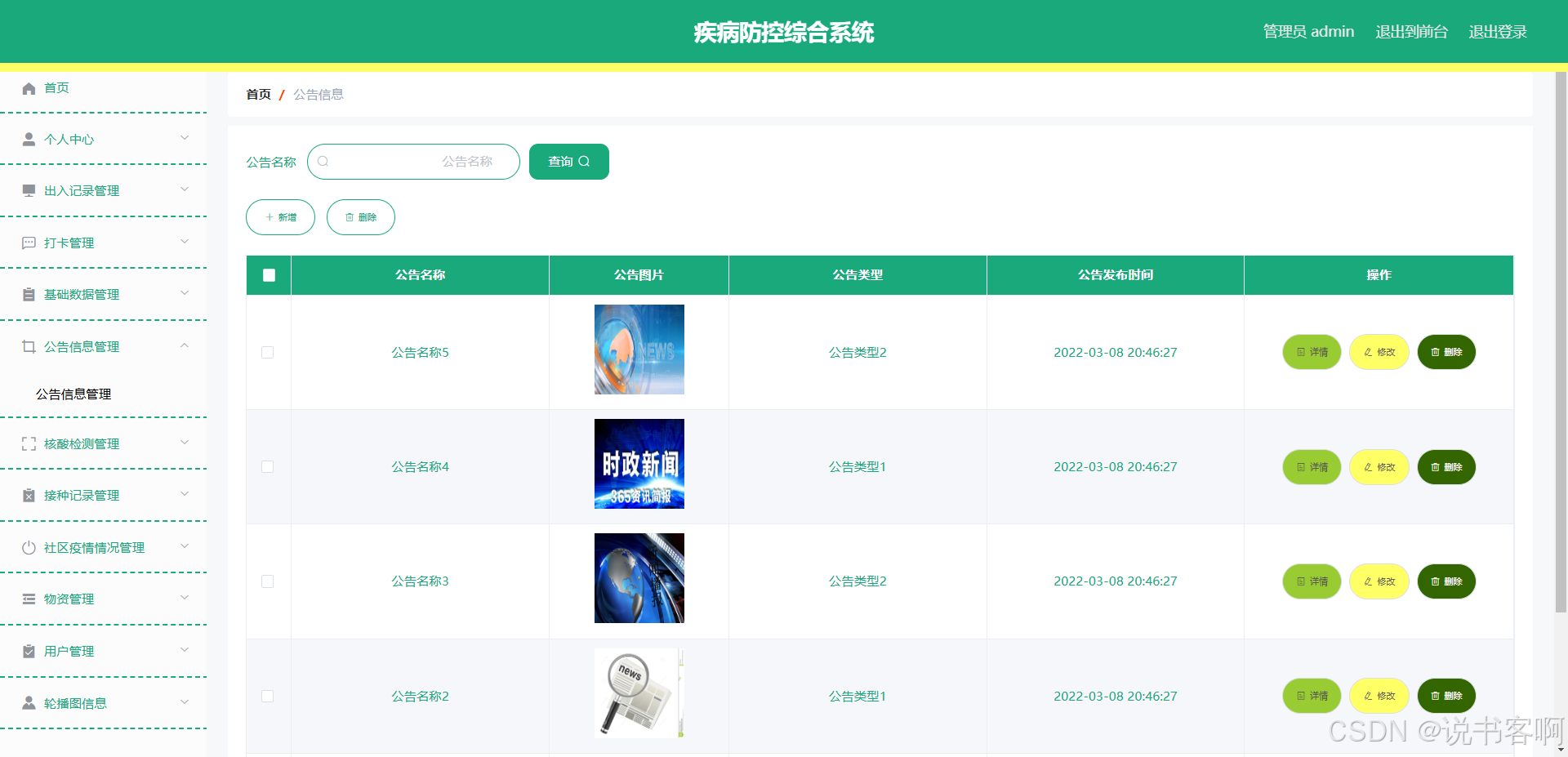
Task: Open the 打卡管理 sidebar menu
Action: (x=104, y=243)
